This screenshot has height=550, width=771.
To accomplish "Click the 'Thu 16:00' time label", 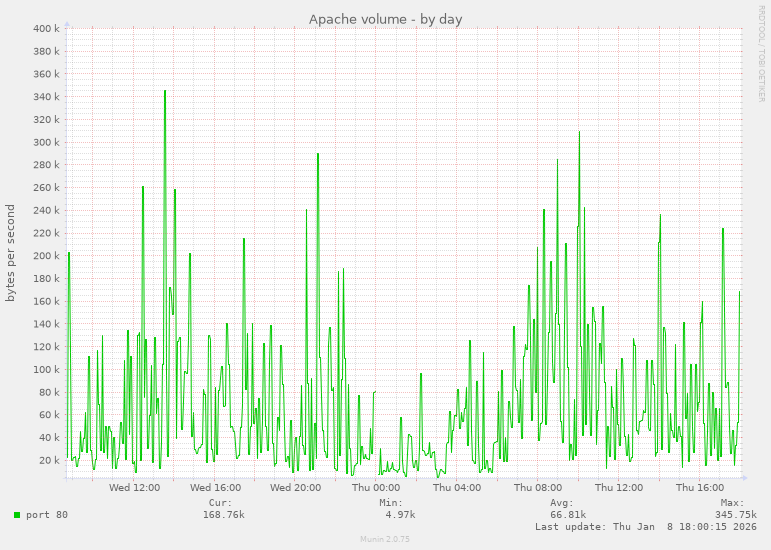I will pos(700,488).
